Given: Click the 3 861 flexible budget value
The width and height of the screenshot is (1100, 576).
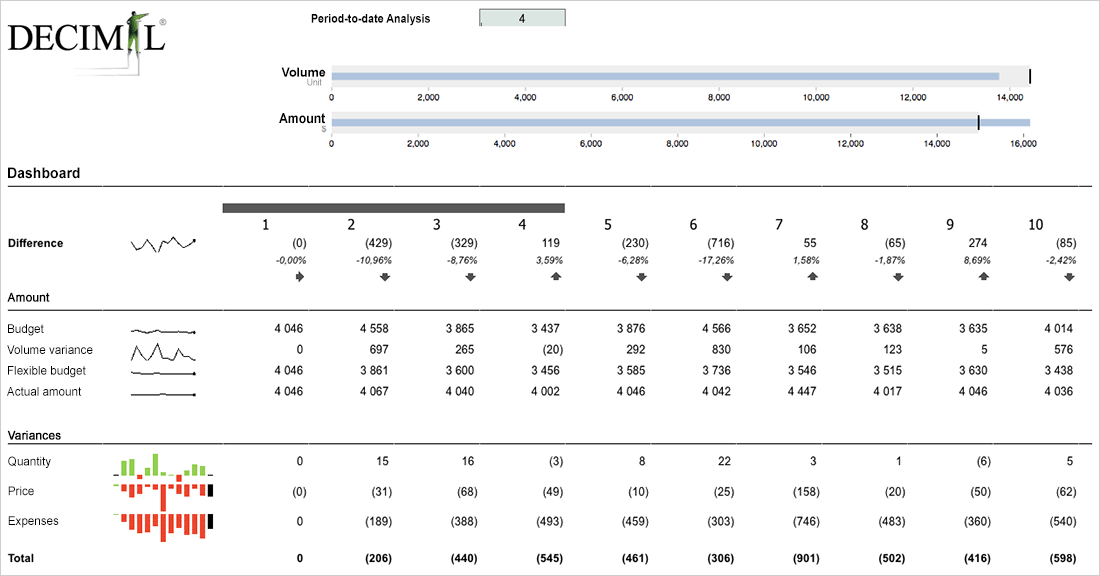Looking at the screenshot, I should tap(374, 370).
